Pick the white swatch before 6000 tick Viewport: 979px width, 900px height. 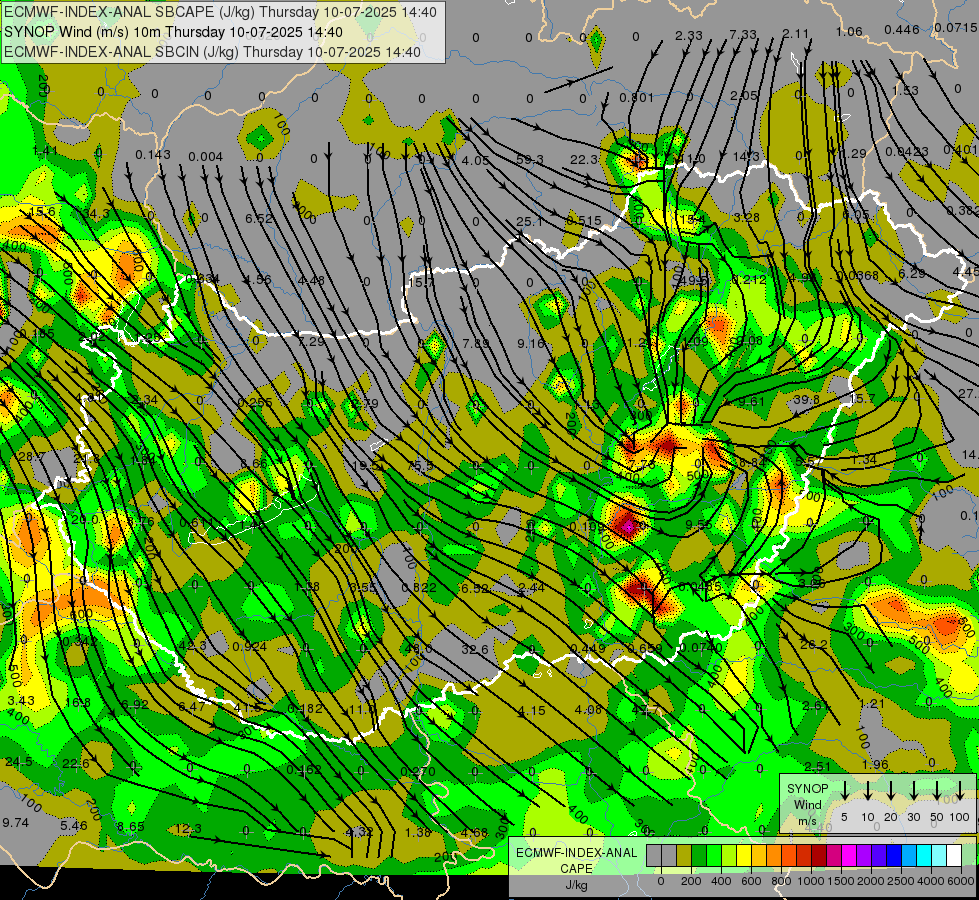click(x=955, y=855)
